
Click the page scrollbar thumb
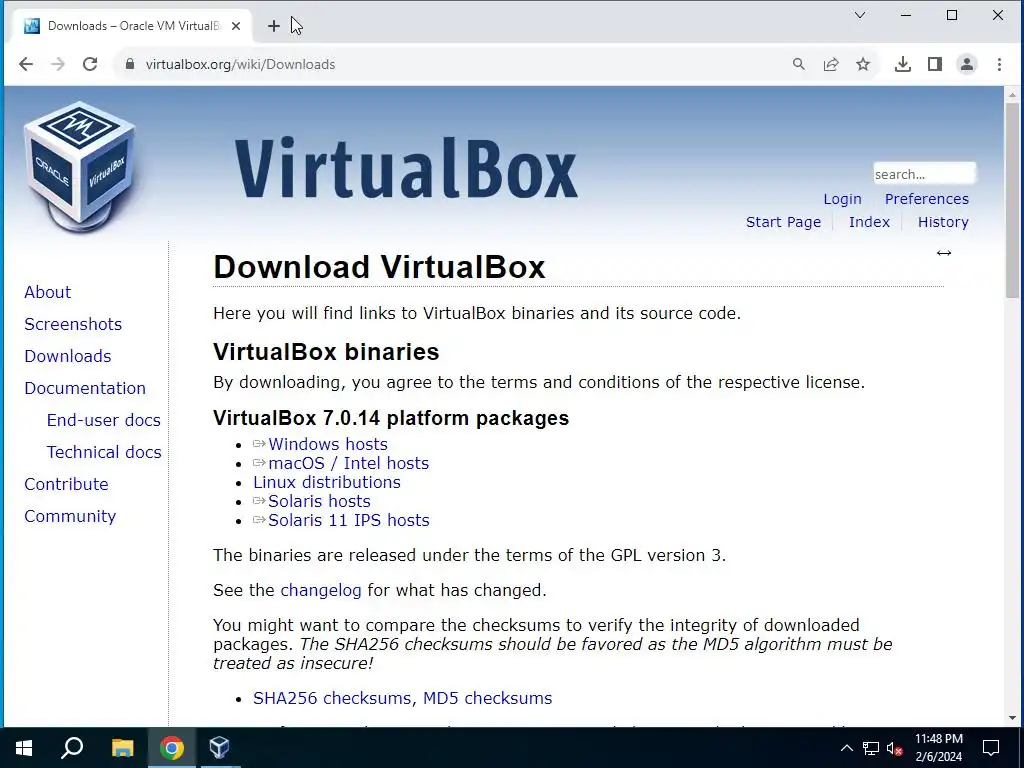1012,199
